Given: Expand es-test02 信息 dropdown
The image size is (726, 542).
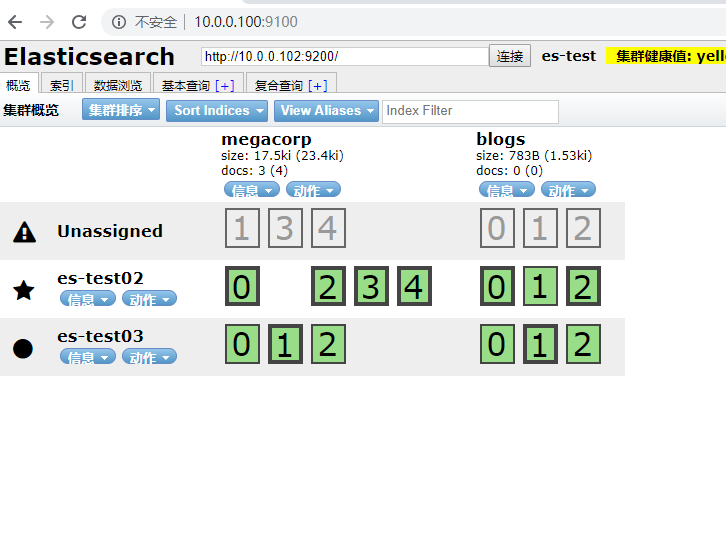Looking at the screenshot, I should point(88,299).
